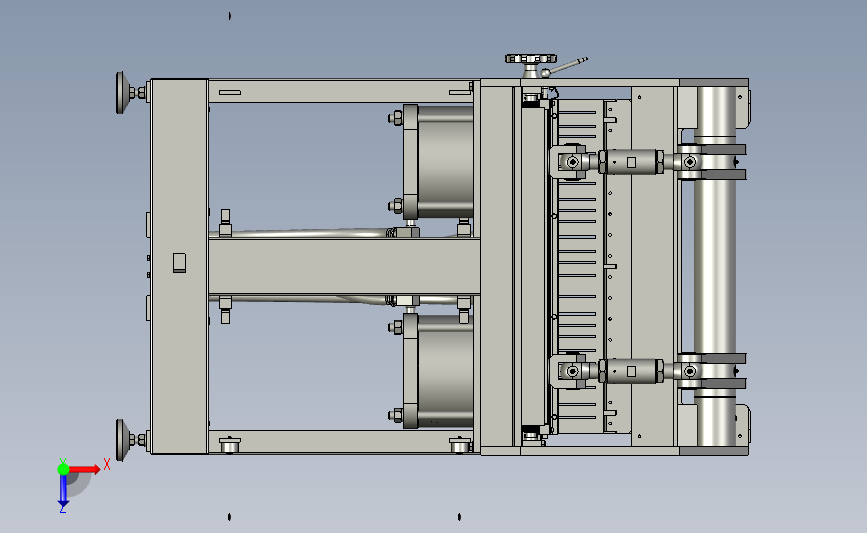This screenshot has height=533, width=867.
Task: Select the handwheel knob atop the machine
Action: tap(531, 59)
